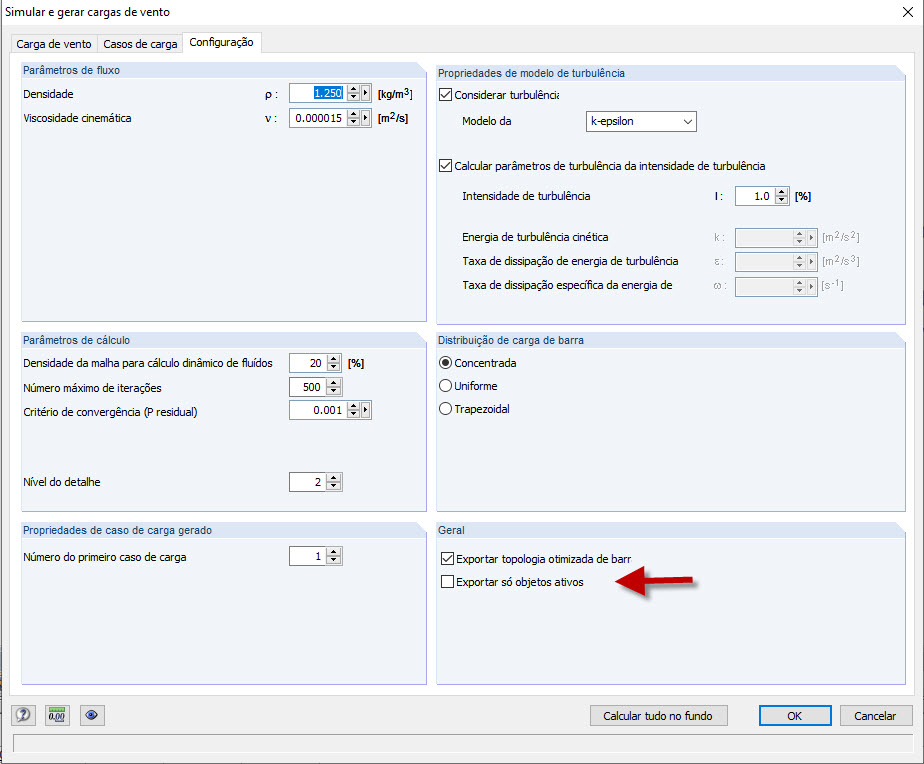Select the Trapezoidal load distribution

tap(446, 409)
